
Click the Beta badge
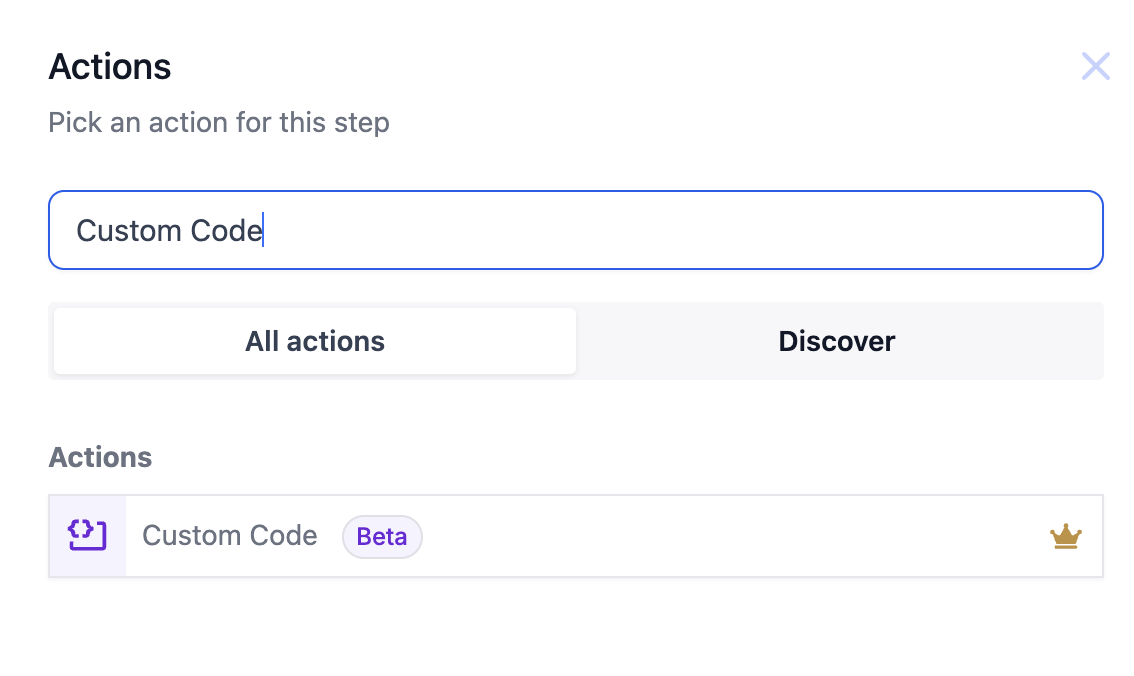tap(382, 537)
